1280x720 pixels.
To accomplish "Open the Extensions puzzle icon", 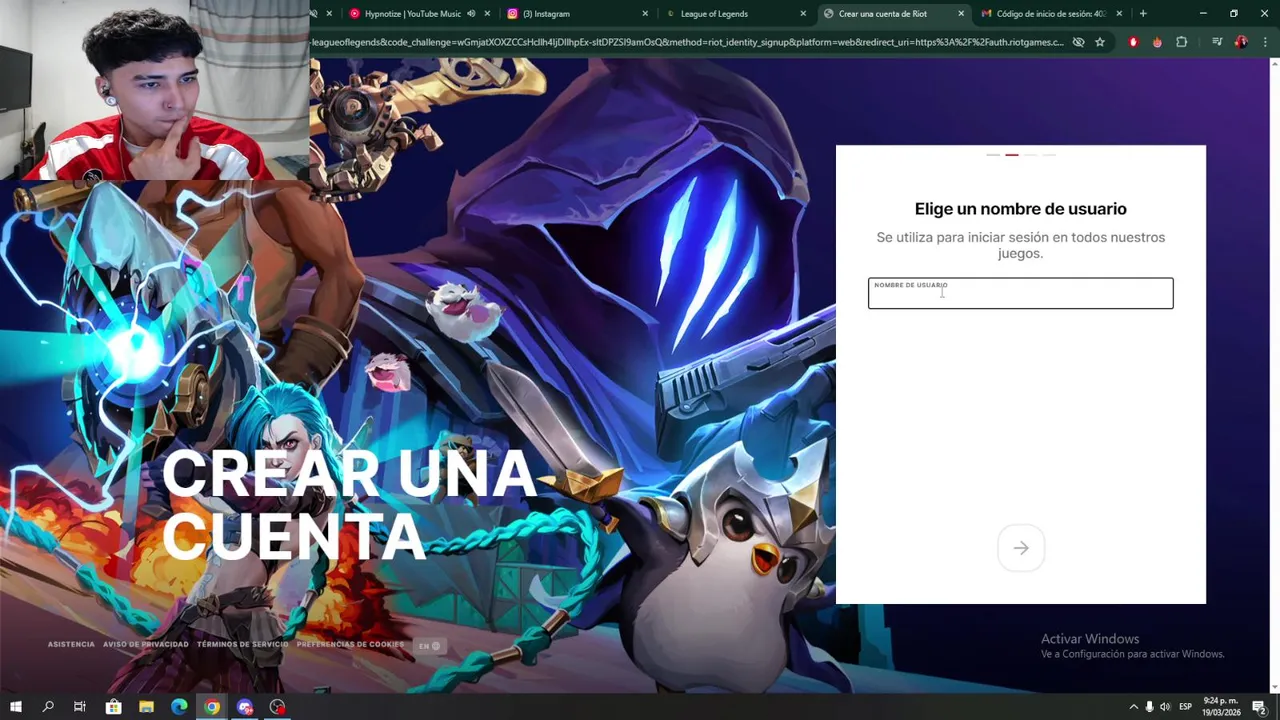I will (x=1181, y=42).
